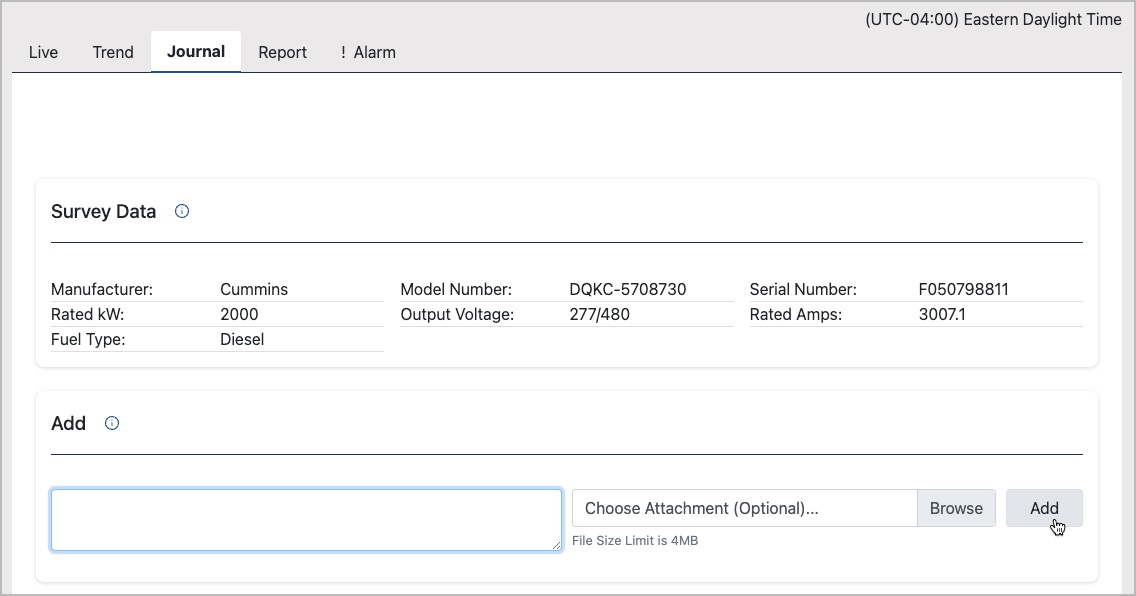Click the Cummins manufacturer value

pyautogui.click(x=254, y=289)
